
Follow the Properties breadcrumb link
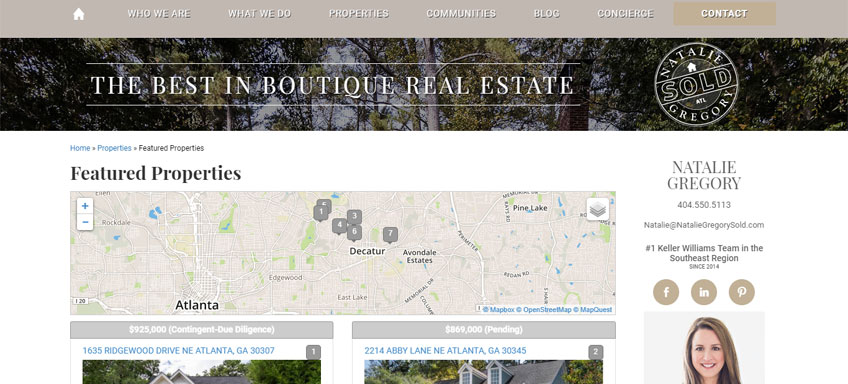(x=114, y=148)
